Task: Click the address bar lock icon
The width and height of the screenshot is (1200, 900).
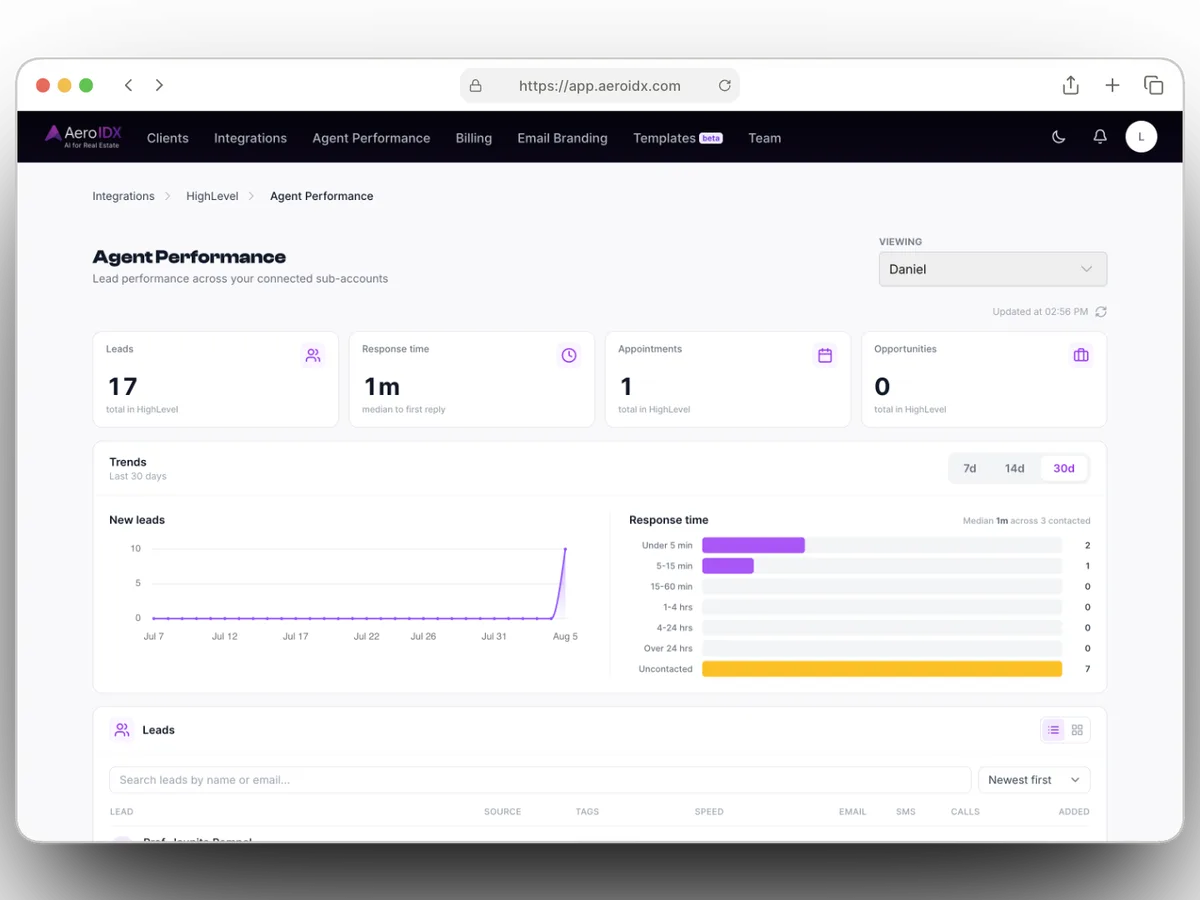Action: point(476,86)
